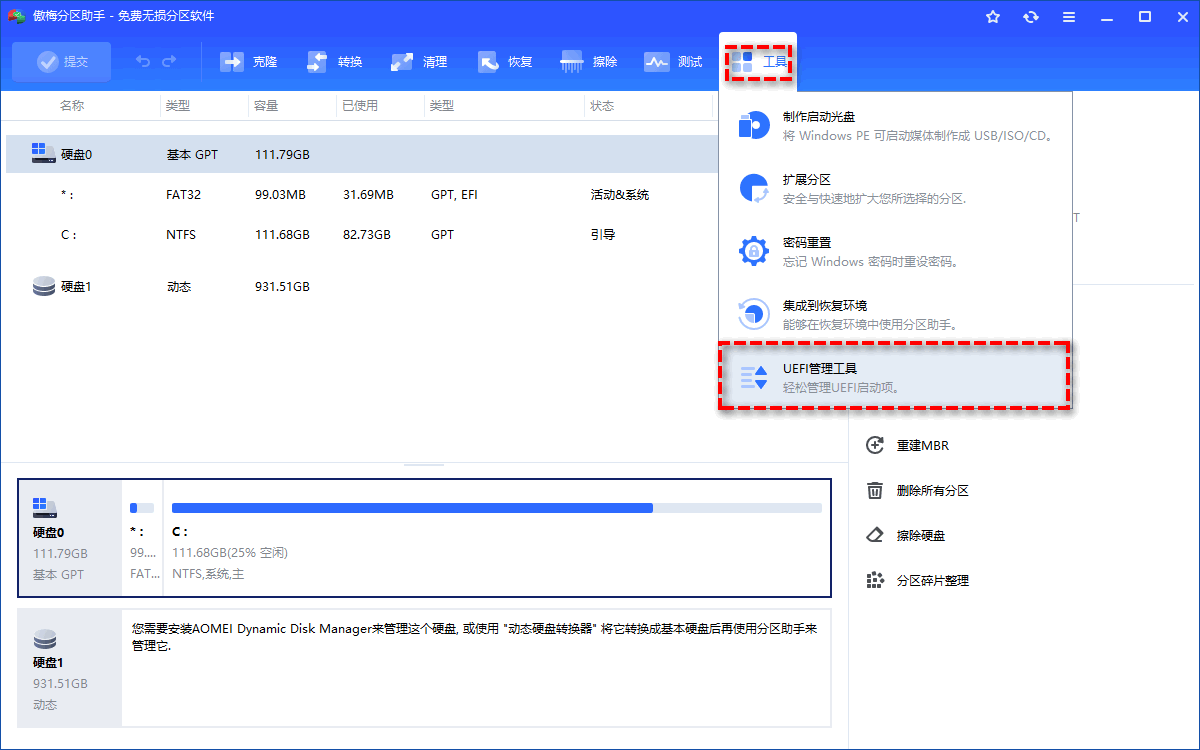1200x750 pixels.
Task: Open the 转换 (Convert) tool
Action: tap(333, 61)
